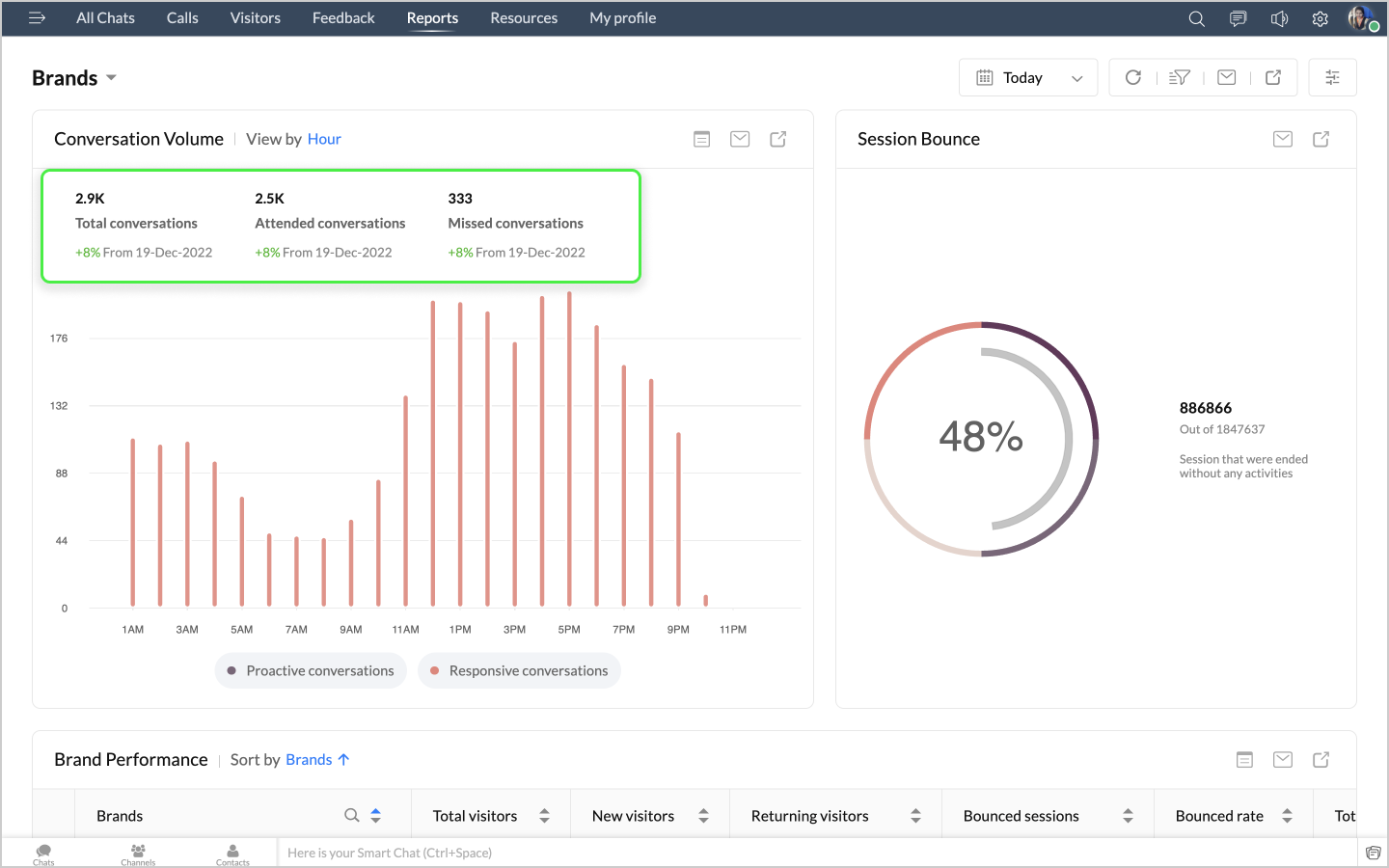Click the refresh icon in the report toolbar
The height and width of the screenshot is (868, 1389).
click(1133, 78)
